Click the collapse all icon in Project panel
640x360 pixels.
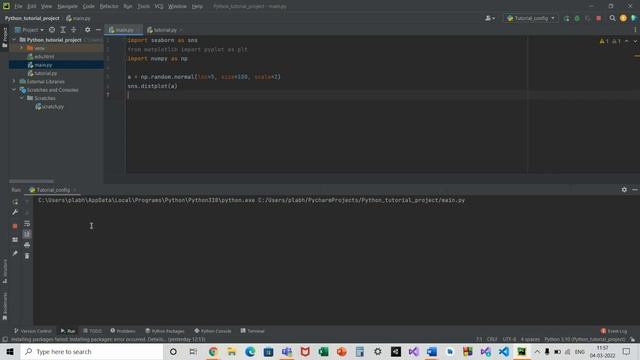pyautogui.click(x=73, y=30)
